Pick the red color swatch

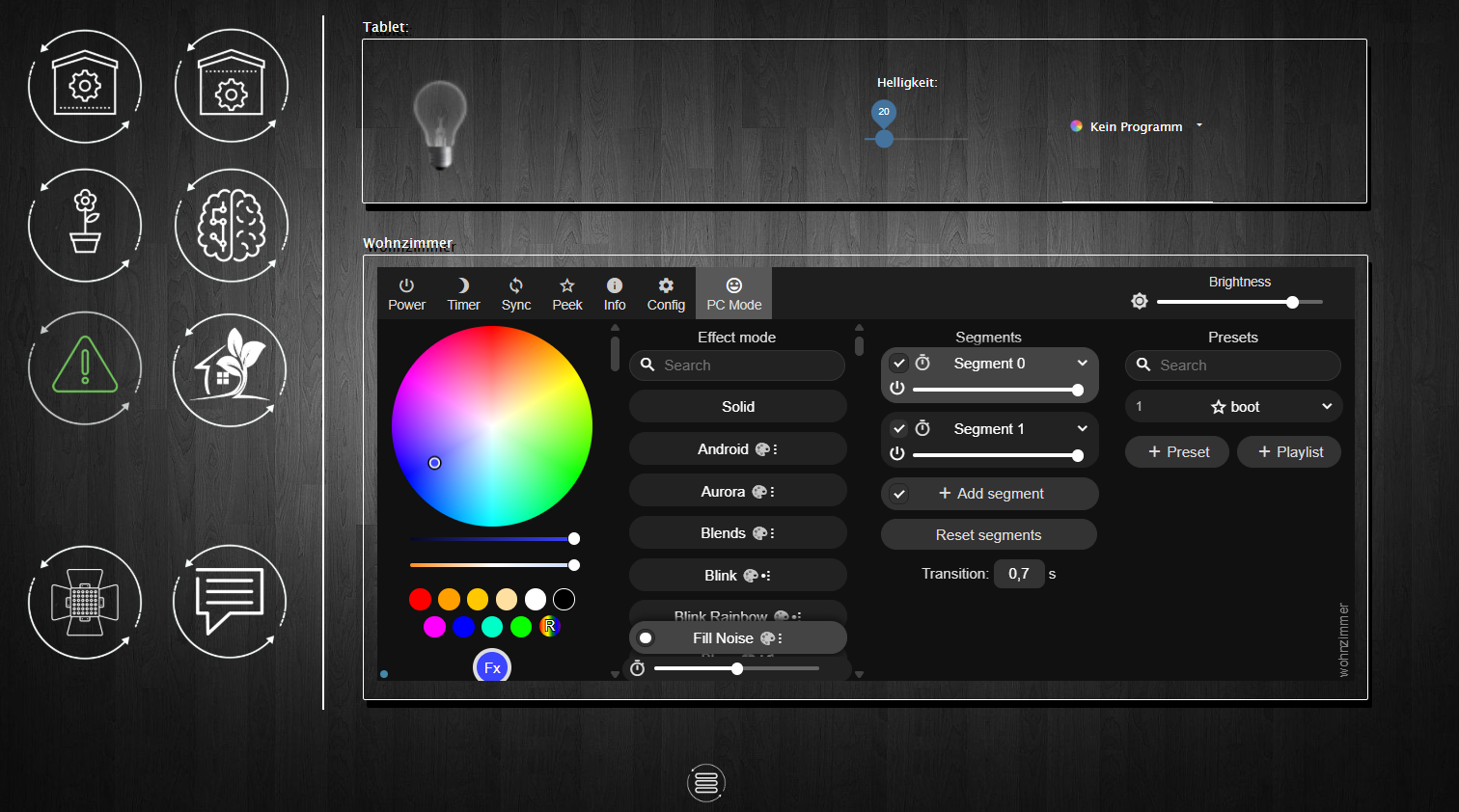pyautogui.click(x=420, y=600)
